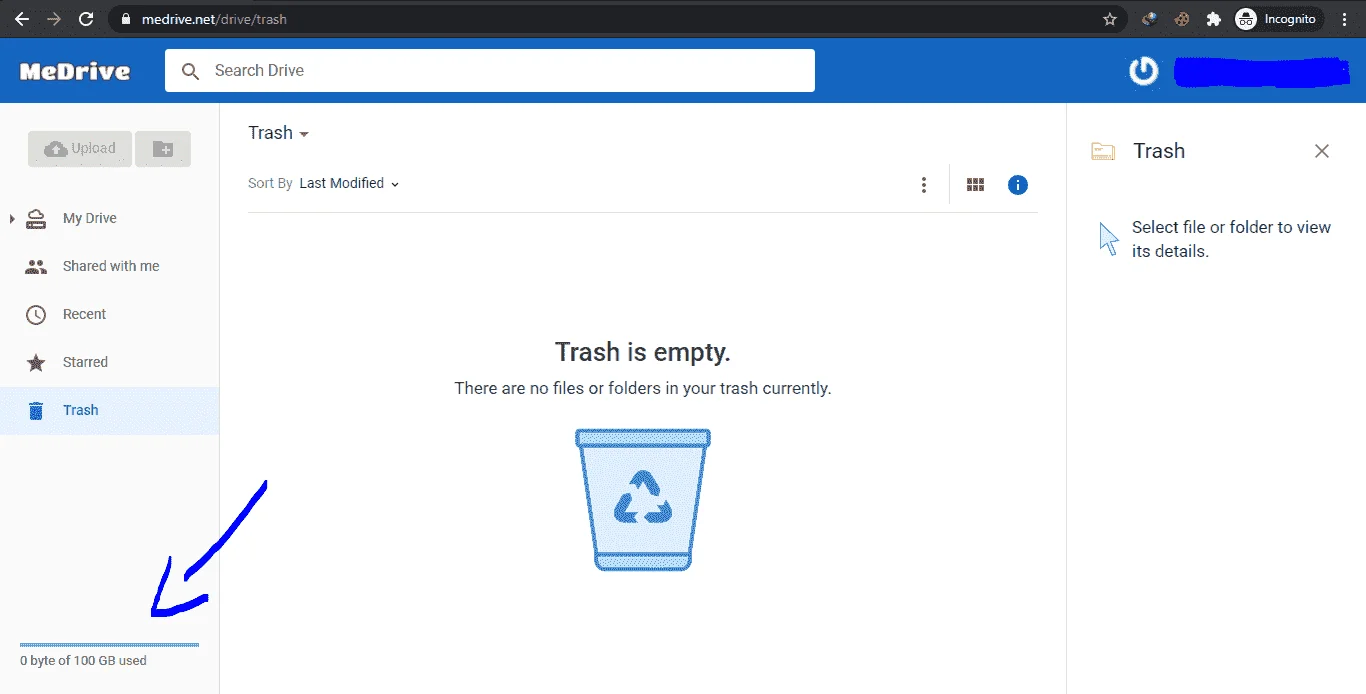
Task: Click the cookie extension icon
Action: tap(1182, 19)
